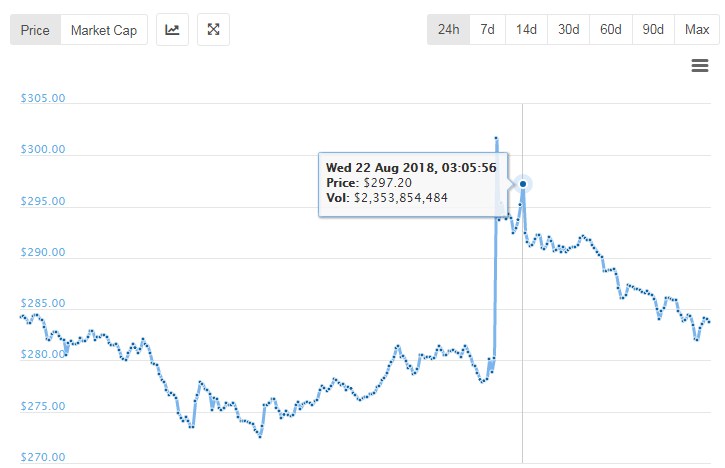Show the 7d time range
This screenshot has width=725, height=468.
tap(487, 30)
